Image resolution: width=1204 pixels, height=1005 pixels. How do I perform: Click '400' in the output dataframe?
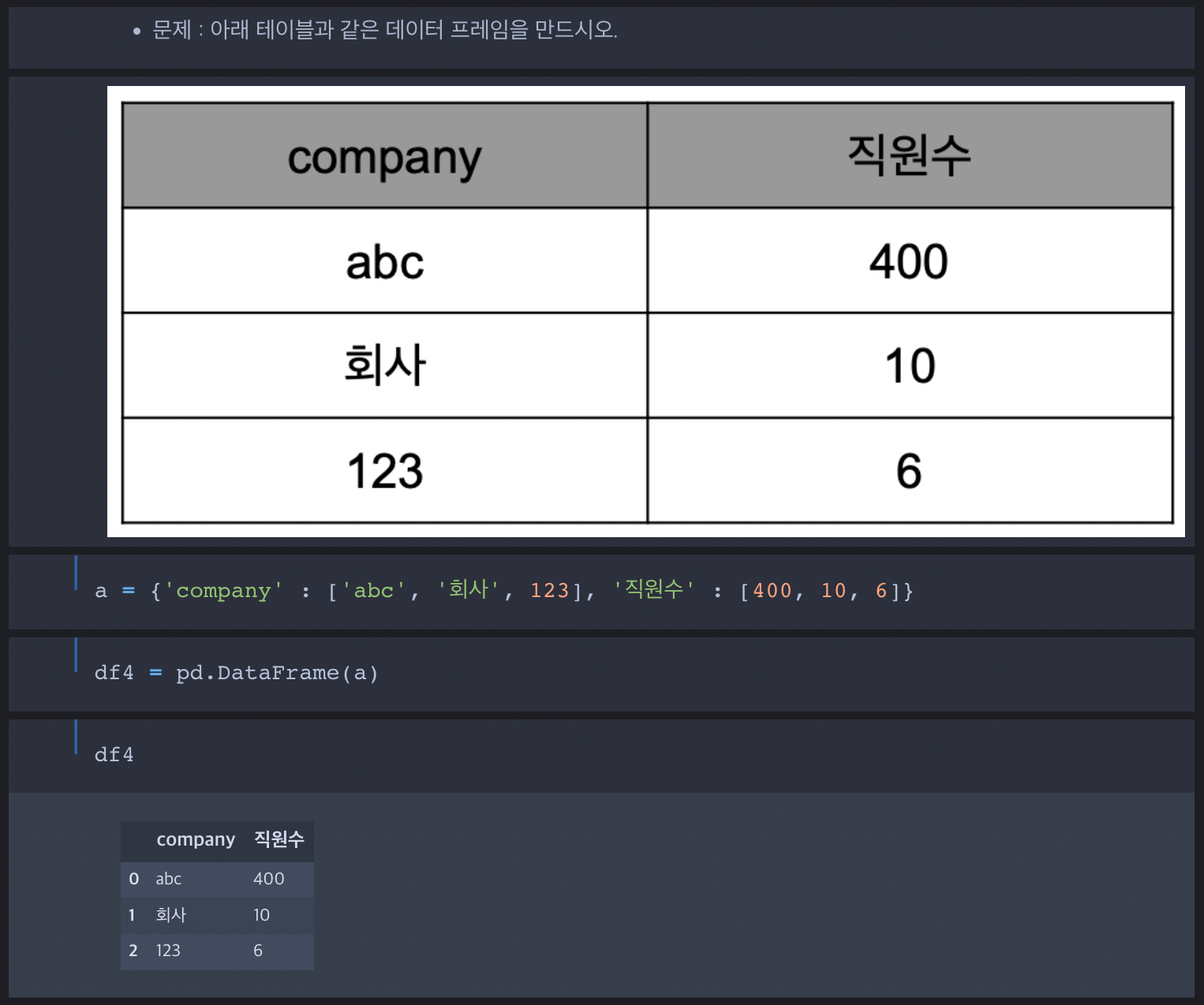click(x=269, y=879)
